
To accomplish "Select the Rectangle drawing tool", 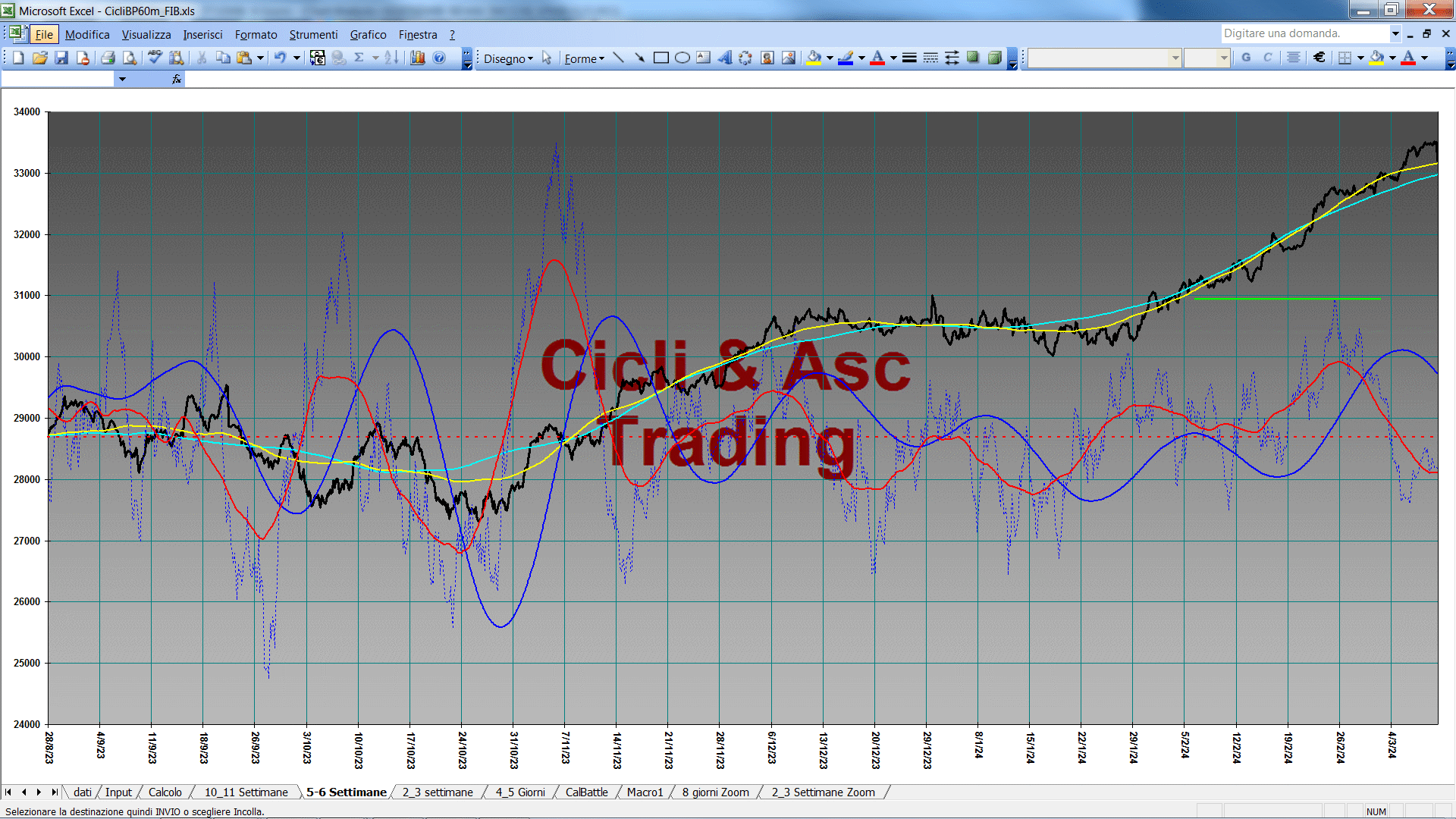I will click(661, 58).
